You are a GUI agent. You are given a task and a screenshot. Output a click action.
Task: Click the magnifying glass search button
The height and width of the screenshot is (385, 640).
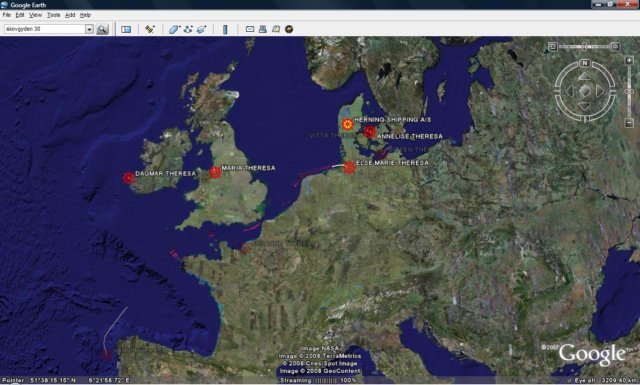102,29
